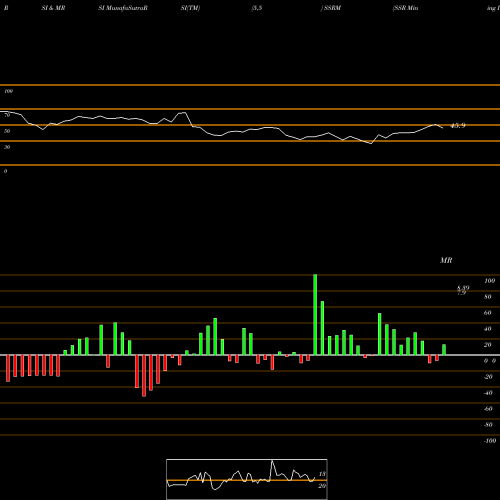
Task: Open the mini overview chart at bottom
Action: click(x=247, y=479)
